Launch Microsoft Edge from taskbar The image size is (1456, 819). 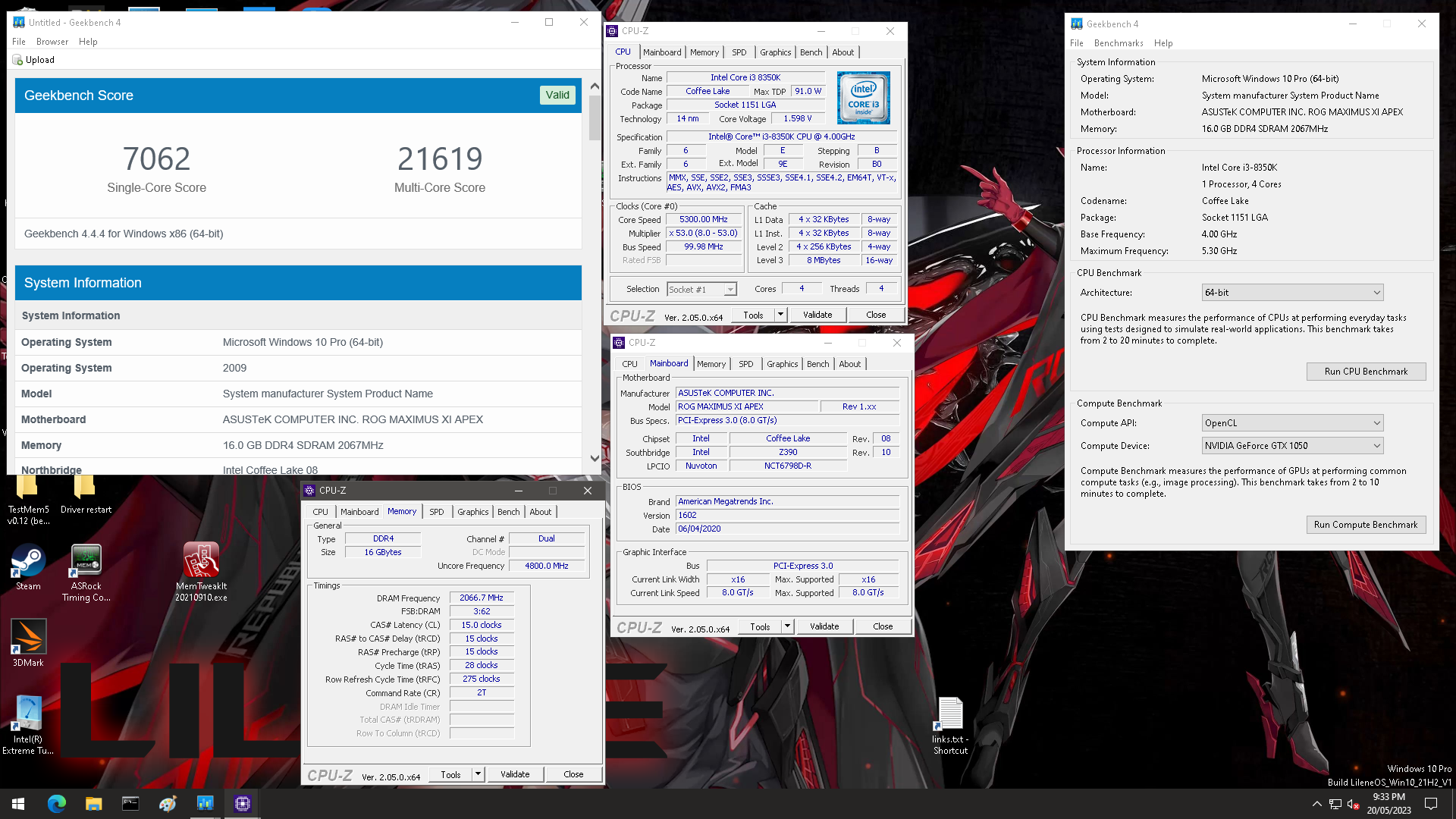click(x=57, y=804)
